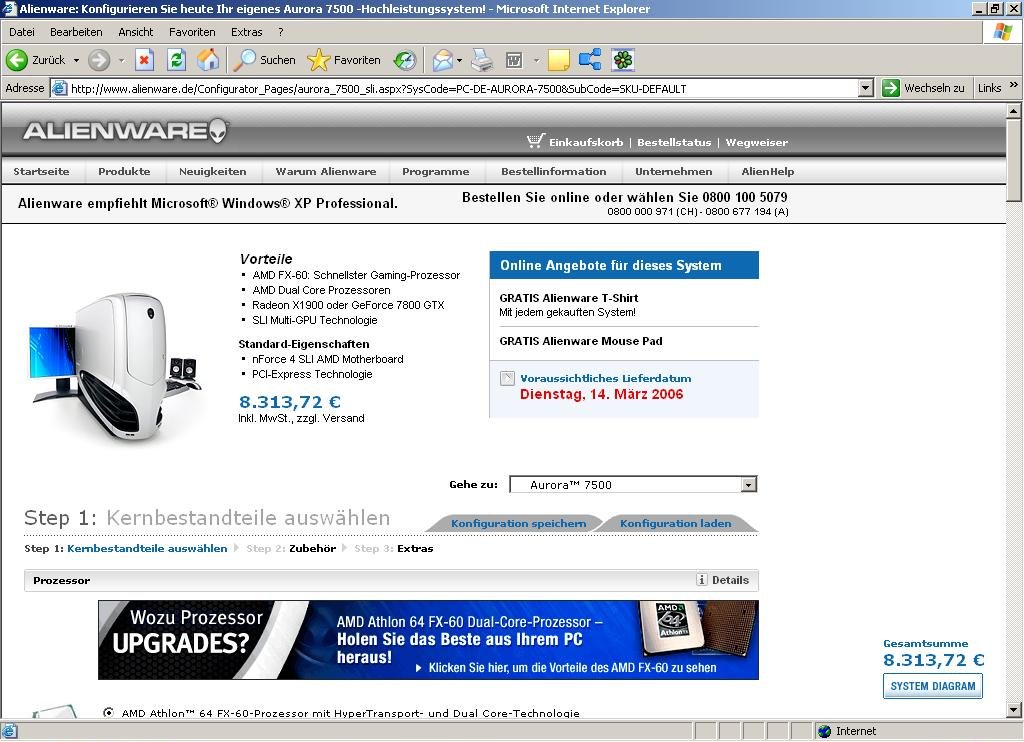Open the Mail button dropdown arrow

tap(459, 60)
